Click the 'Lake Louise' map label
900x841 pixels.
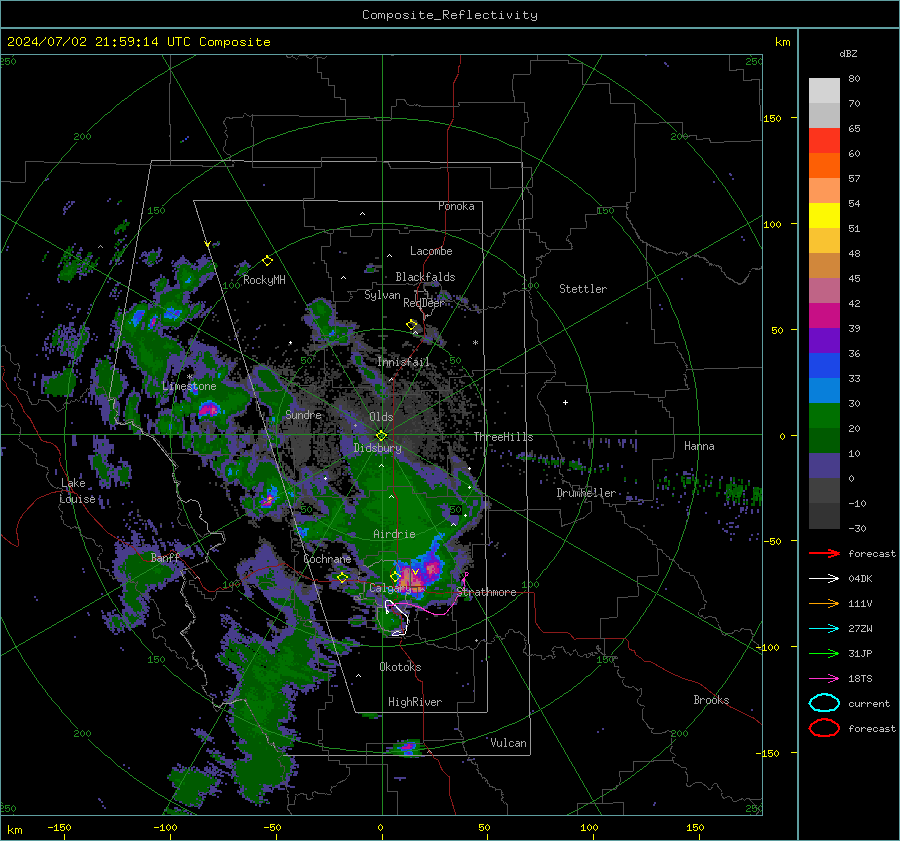77,491
